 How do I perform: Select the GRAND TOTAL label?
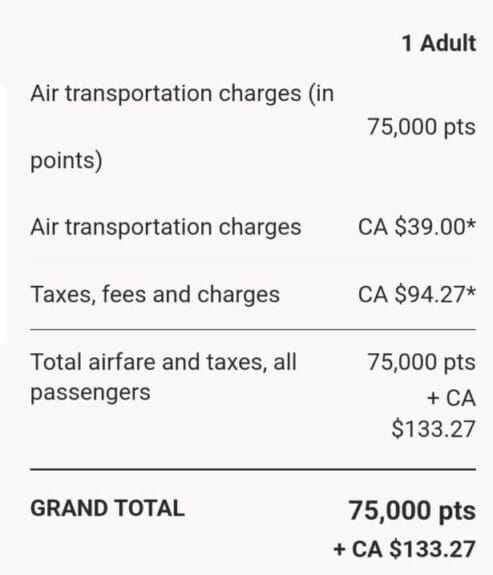point(107,509)
